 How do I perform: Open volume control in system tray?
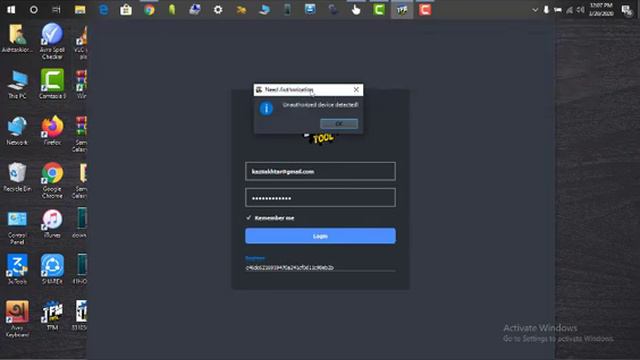pos(580,10)
